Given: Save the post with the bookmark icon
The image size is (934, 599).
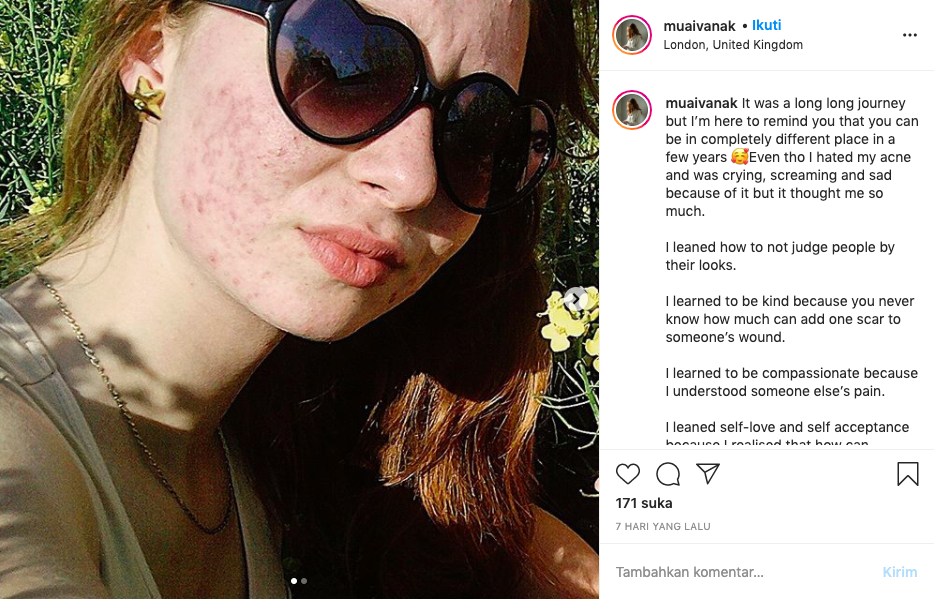Looking at the screenshot, I should coord(907,474).
